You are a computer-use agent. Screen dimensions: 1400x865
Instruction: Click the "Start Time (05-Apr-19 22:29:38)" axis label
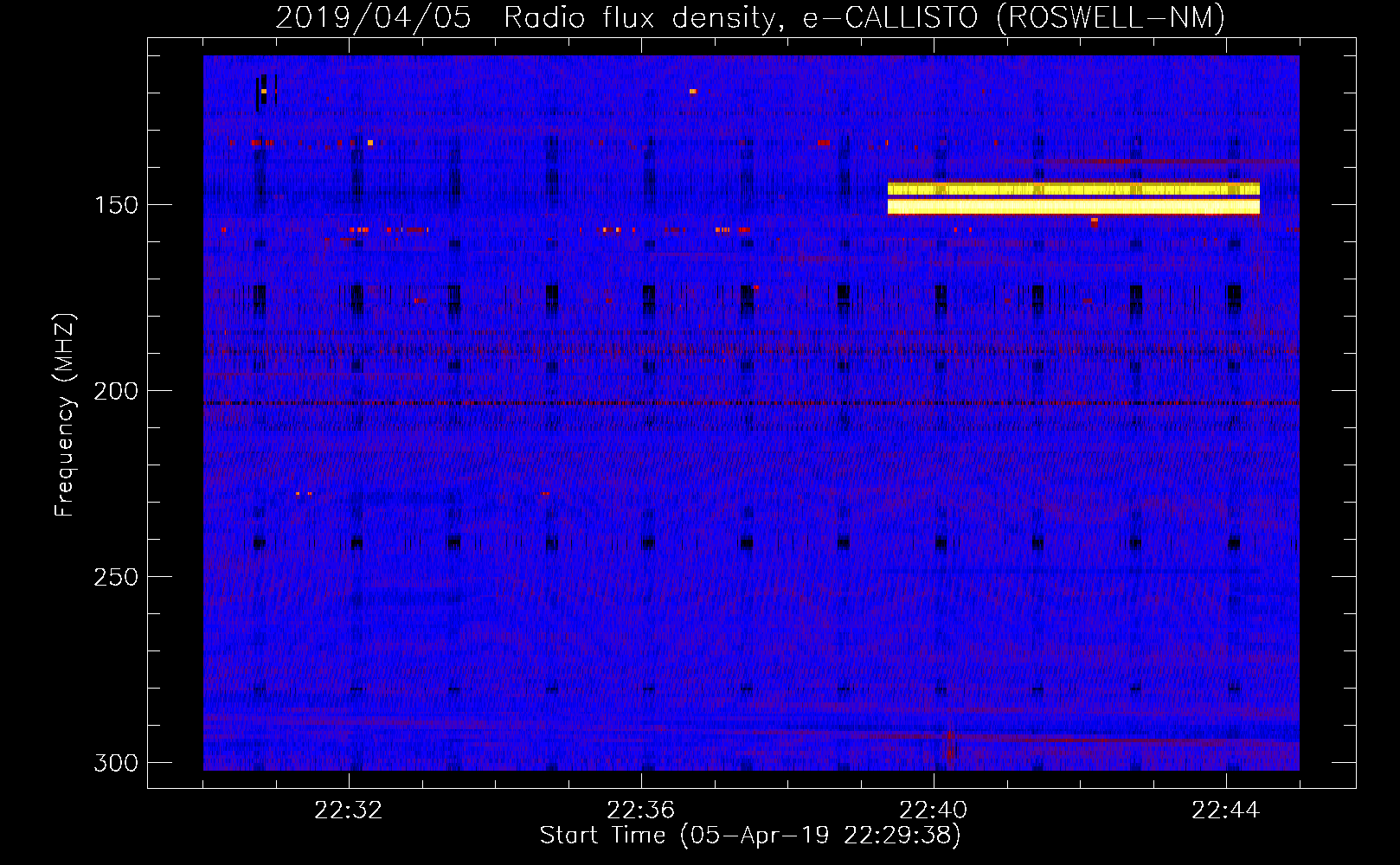click(750, 836)
